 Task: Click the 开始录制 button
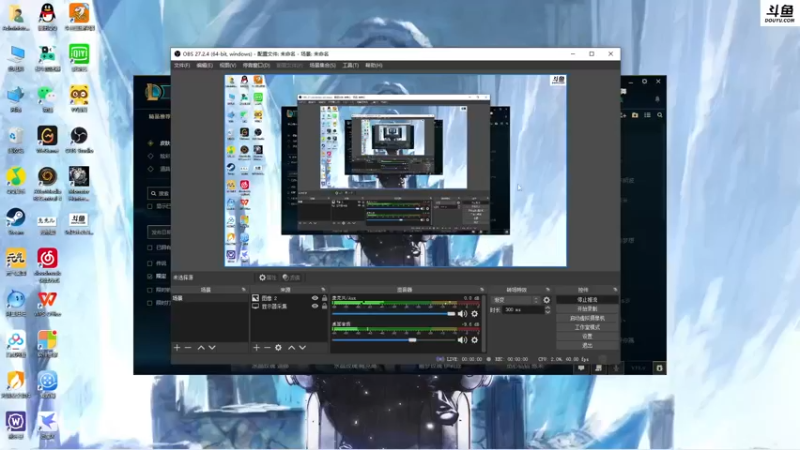(x=587, y=309)
